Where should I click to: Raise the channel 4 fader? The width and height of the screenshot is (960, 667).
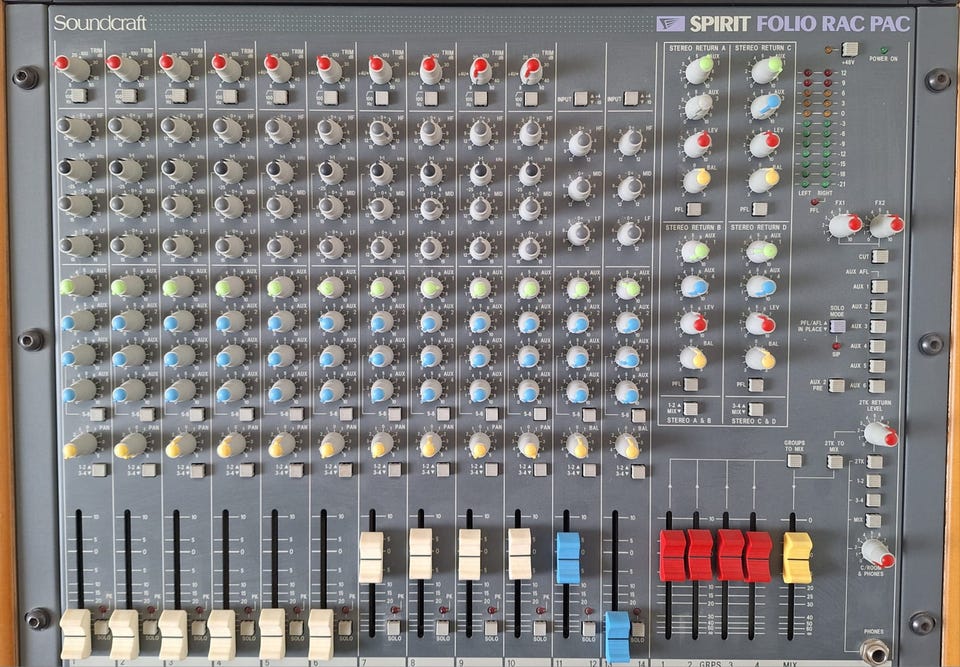221,635
